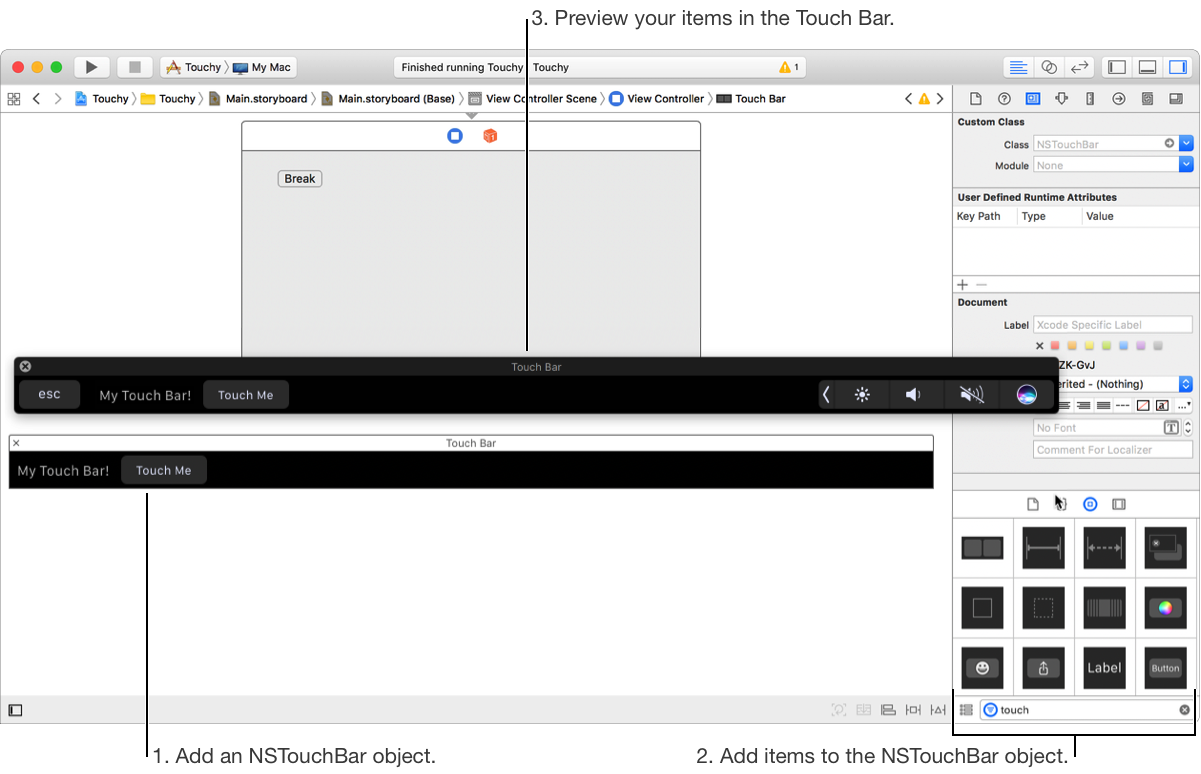Go forward in editor history
The height and width of the screenshot is (774, 1201).
point(58,99)
